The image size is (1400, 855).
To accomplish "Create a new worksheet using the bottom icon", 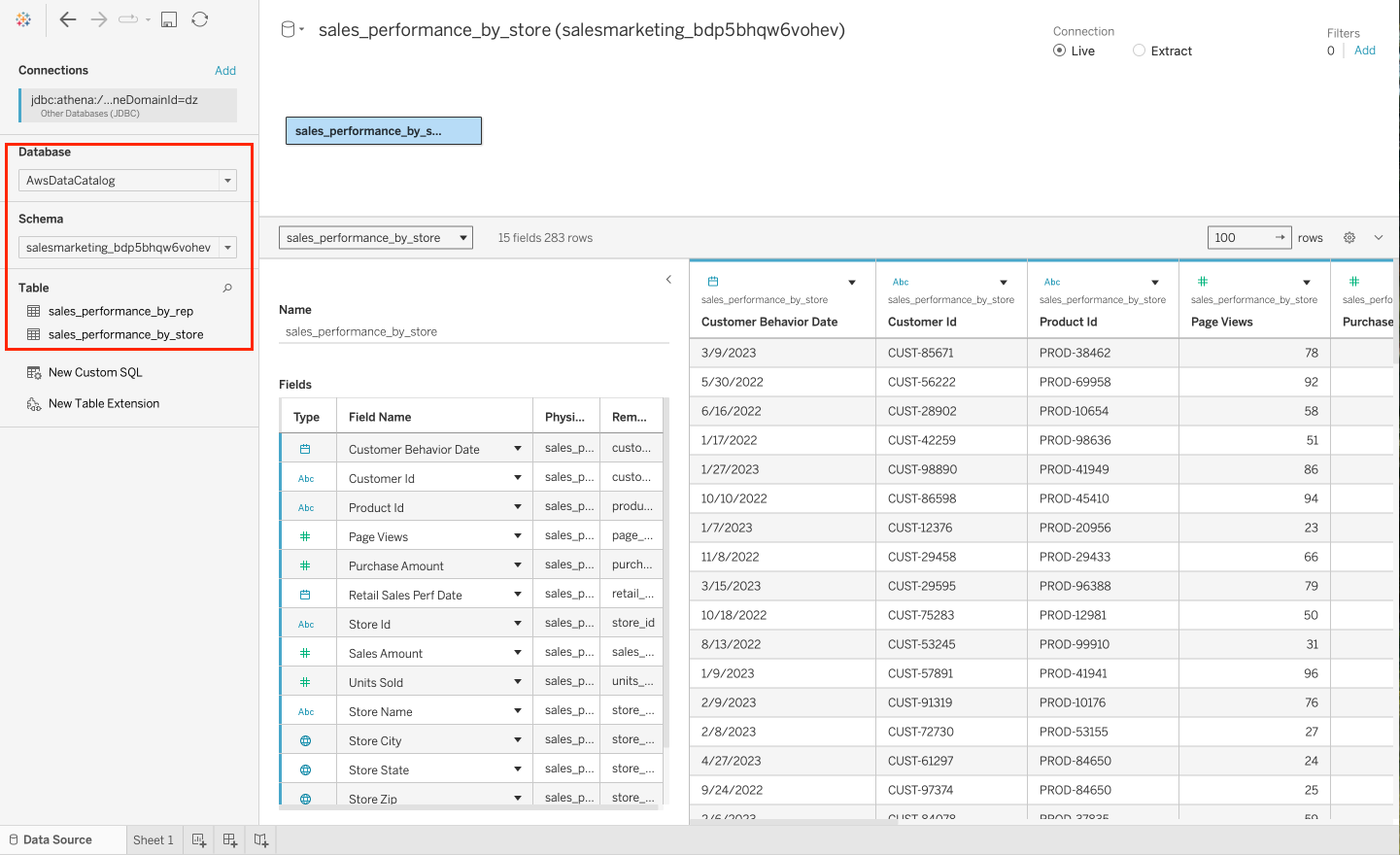I will pyautogui.click(x=198, y=839).
